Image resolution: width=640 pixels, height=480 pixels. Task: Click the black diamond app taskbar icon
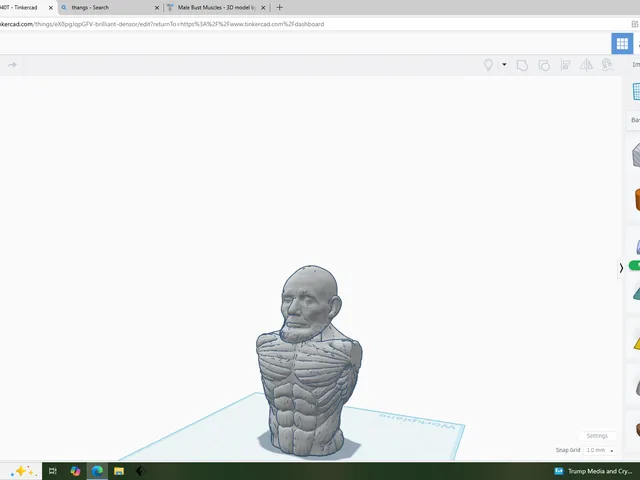click(140, 471)
